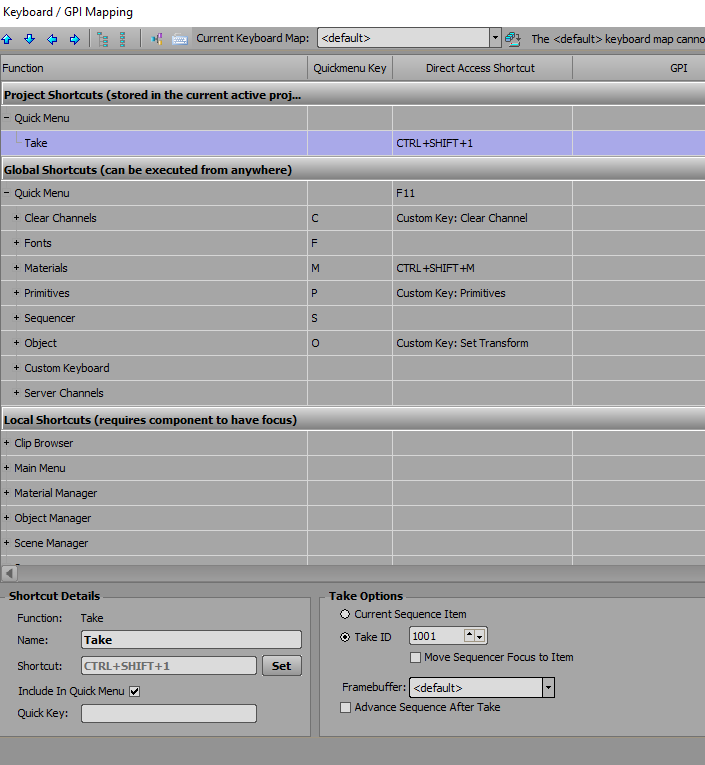Select the Take ID radio button
Screen dimensions: 705x765
tap(345, 637)
